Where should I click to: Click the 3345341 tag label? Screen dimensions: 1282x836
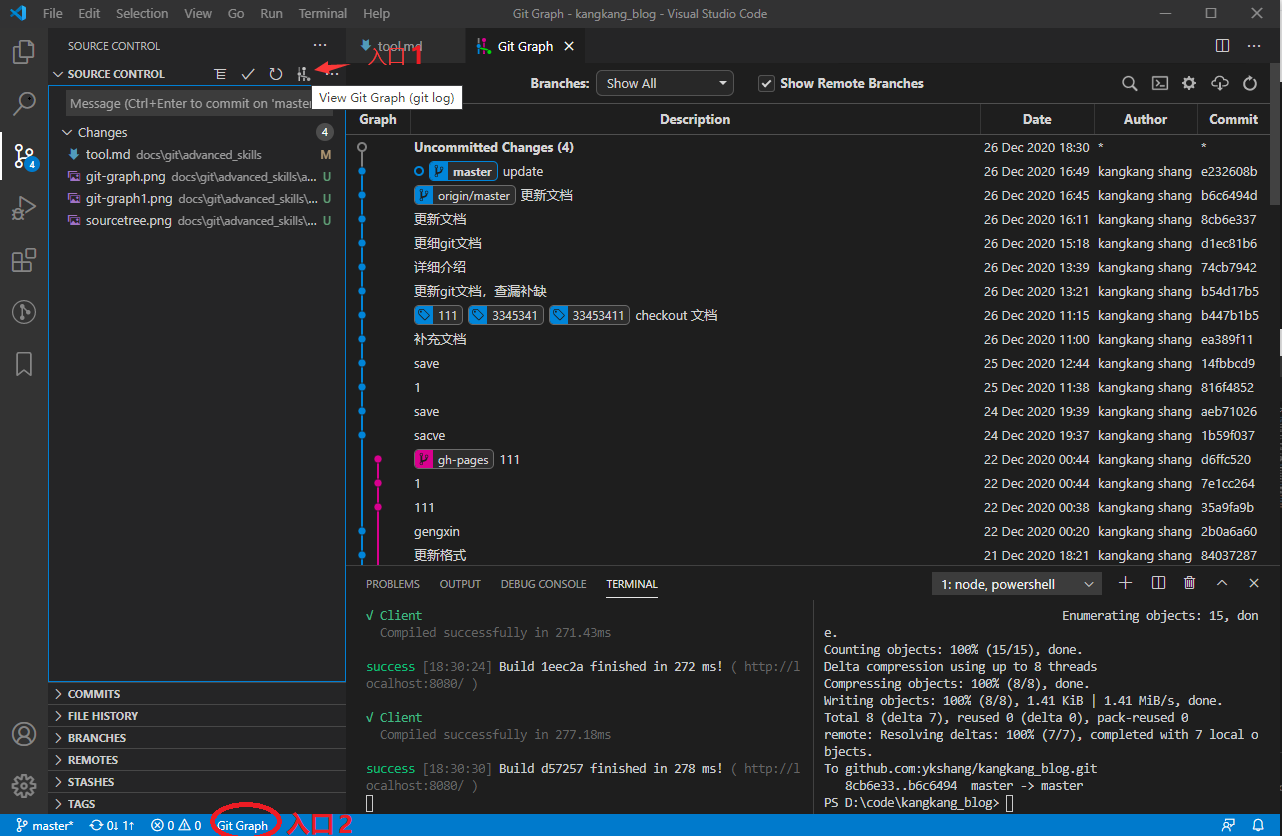(506, 315)
